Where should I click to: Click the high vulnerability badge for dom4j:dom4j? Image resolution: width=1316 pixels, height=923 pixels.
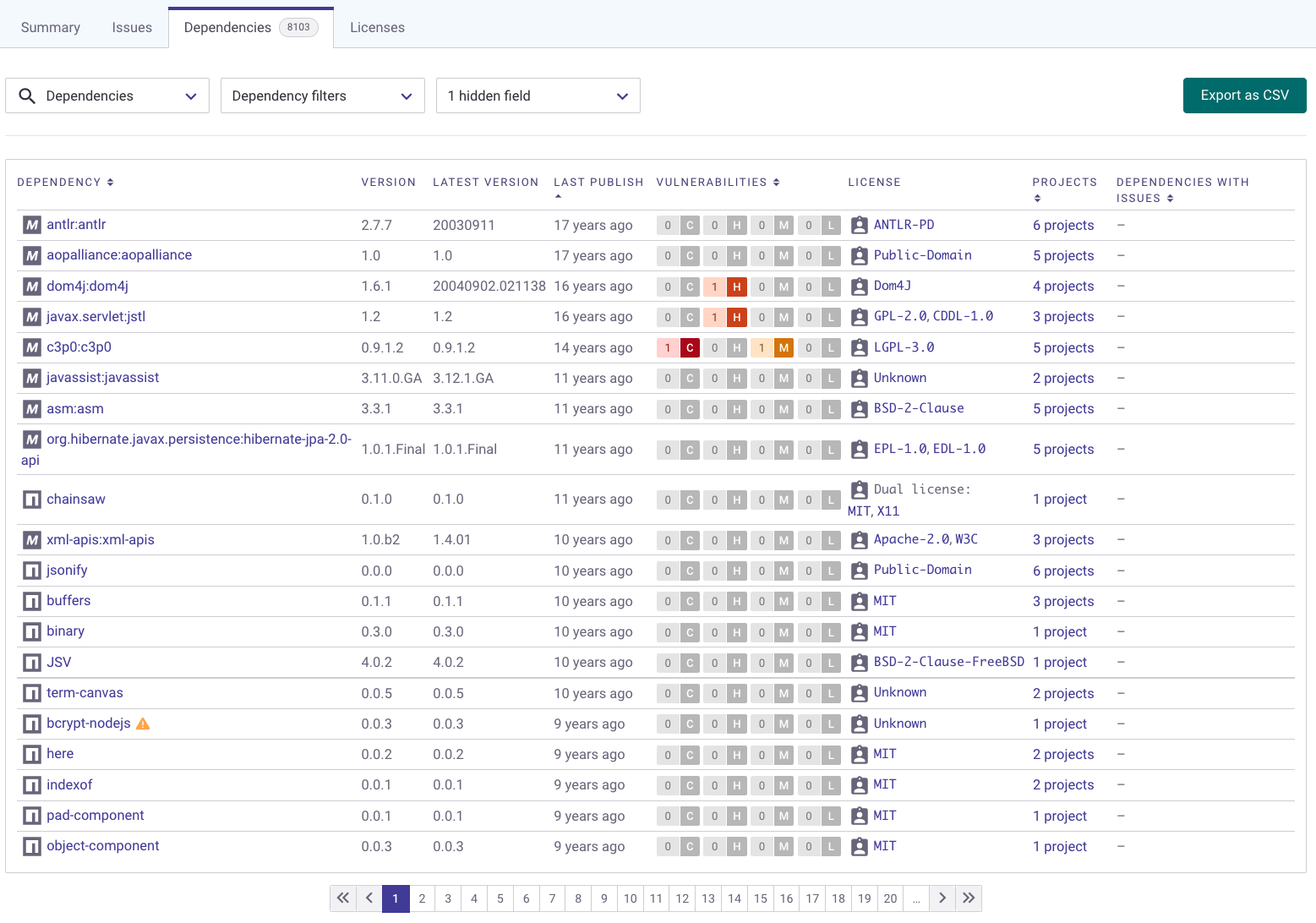725,287
